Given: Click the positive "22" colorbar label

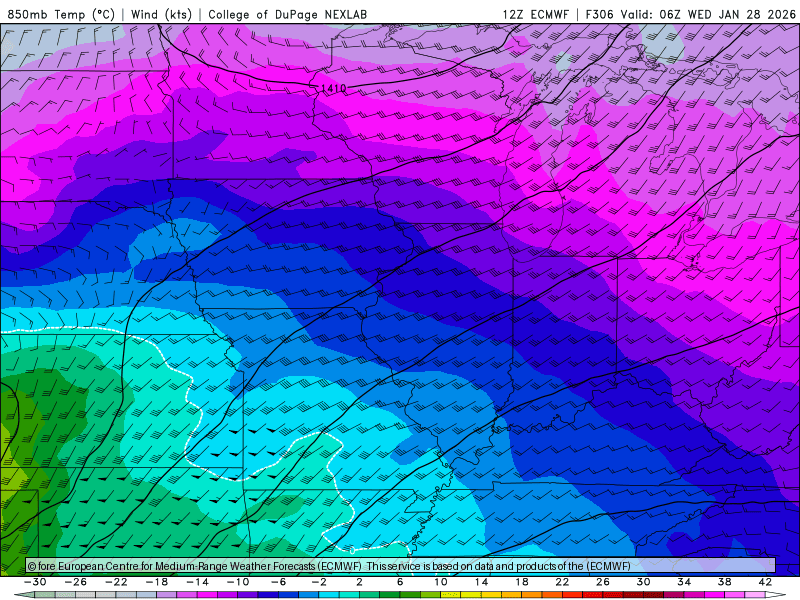Looking at the screenshot, I should pyautogui.click(x=562, y=582).
